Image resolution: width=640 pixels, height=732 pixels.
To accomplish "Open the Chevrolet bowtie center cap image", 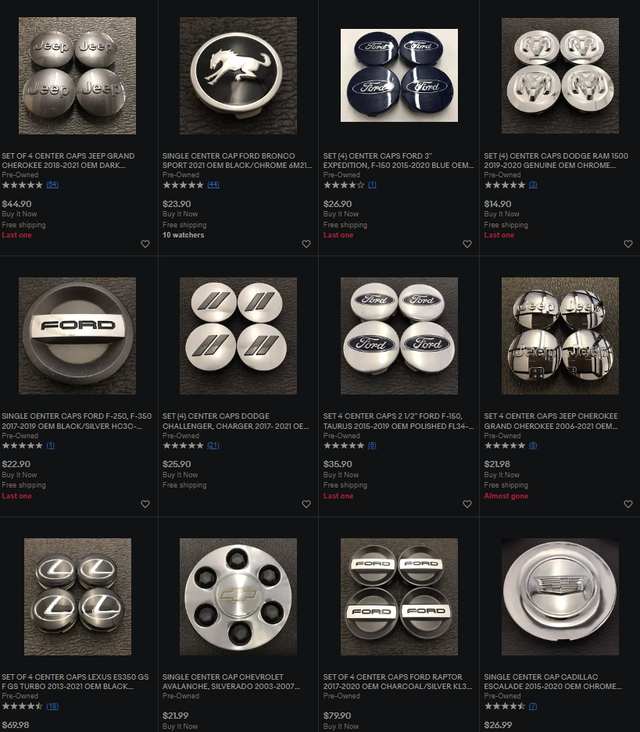I will [238, 596].
